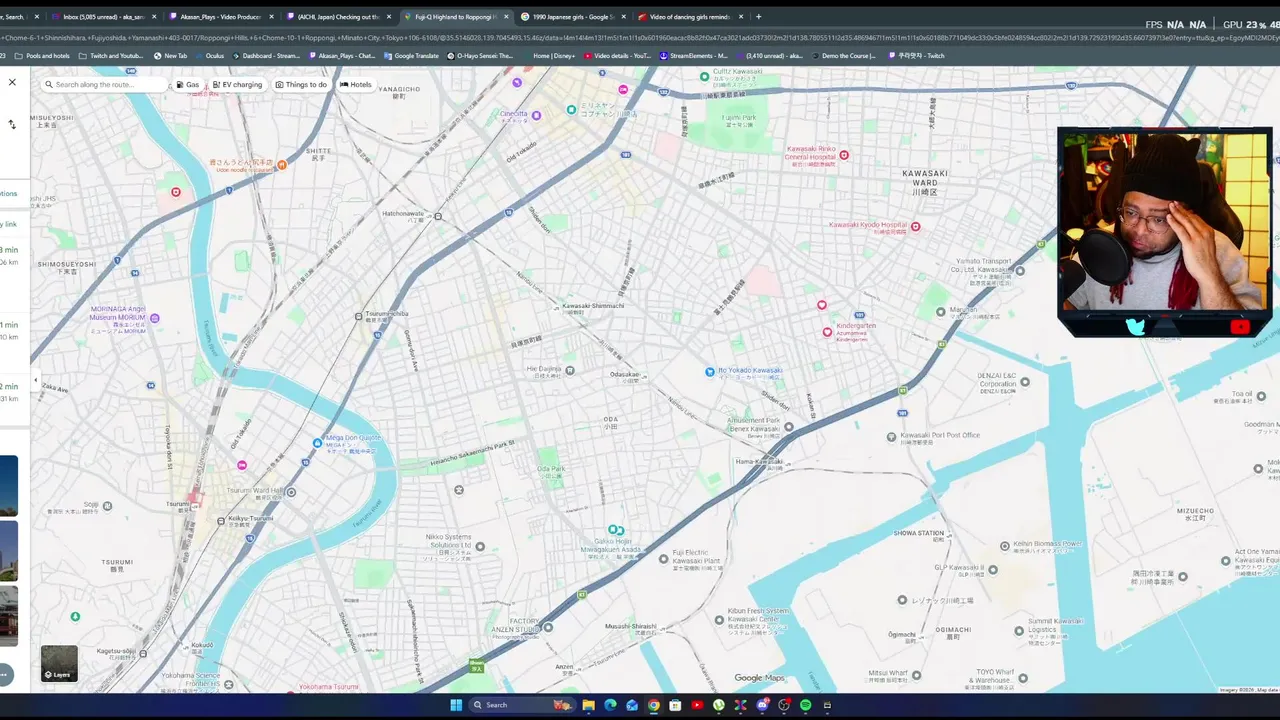This screenshot has height=720, width=1280.
Task: Open the Oculus bookmark
Action: click(x=209, y=56)
